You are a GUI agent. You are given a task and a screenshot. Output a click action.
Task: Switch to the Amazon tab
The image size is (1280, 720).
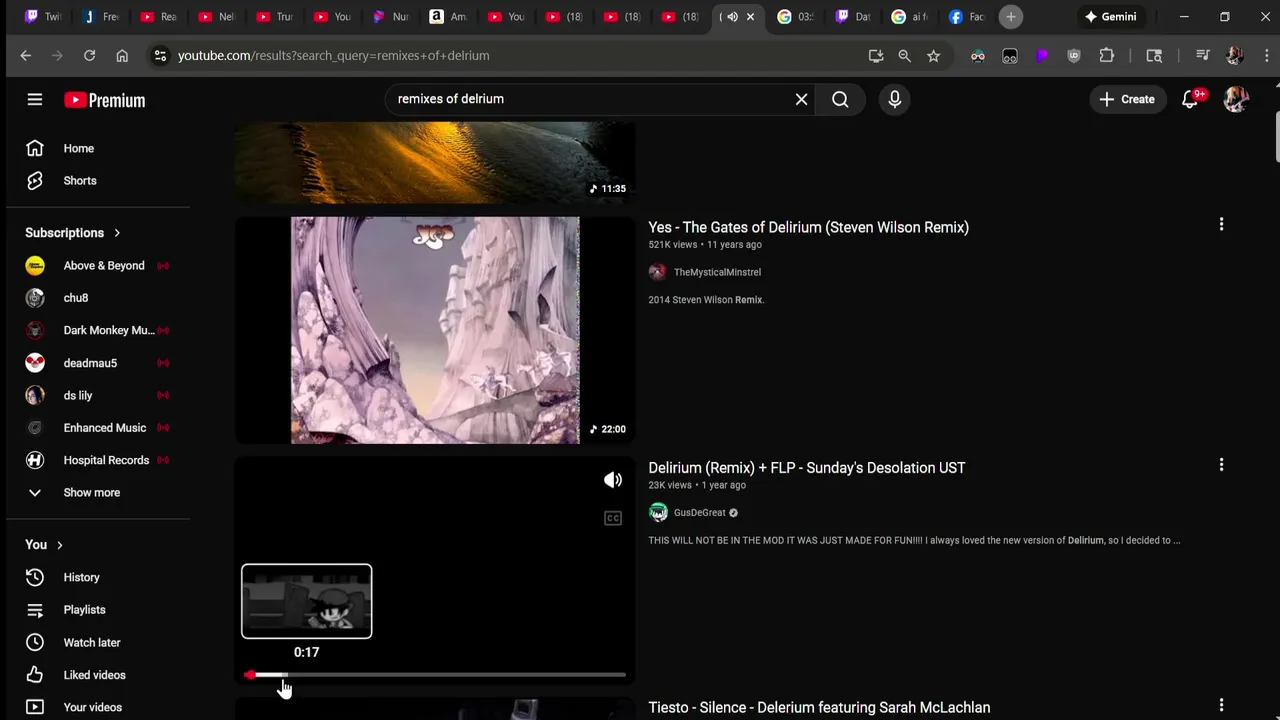pyautogui.click(x=448, y=17)
